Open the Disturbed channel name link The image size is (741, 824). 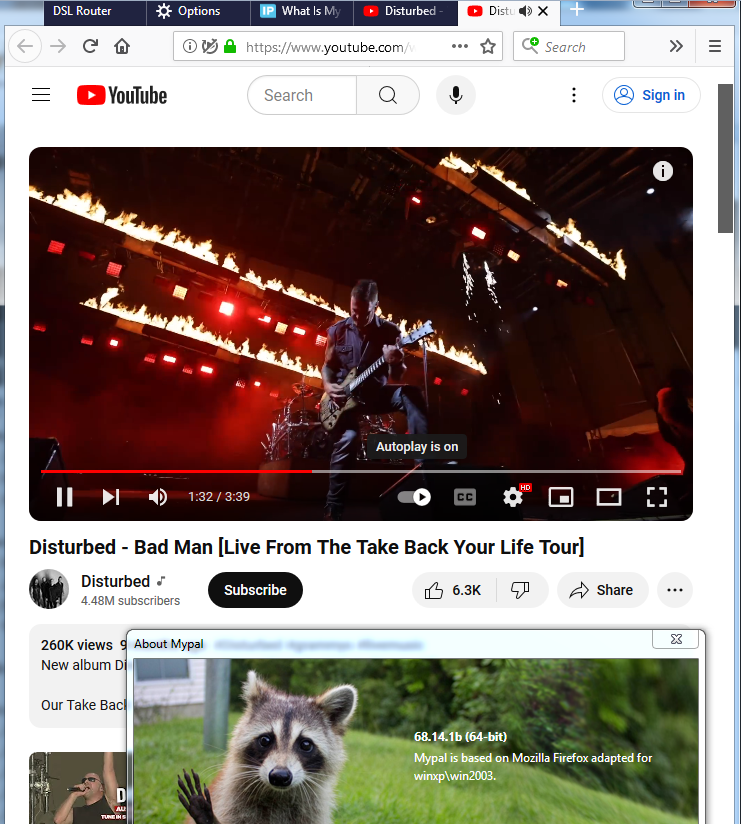tap(116, 581)
